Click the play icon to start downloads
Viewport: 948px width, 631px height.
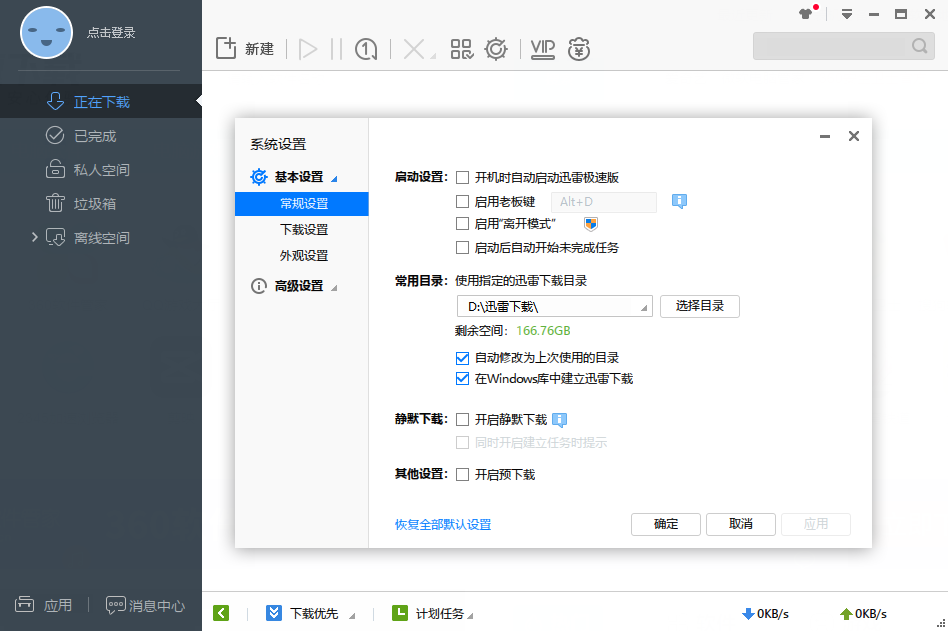tap(309, 47)
